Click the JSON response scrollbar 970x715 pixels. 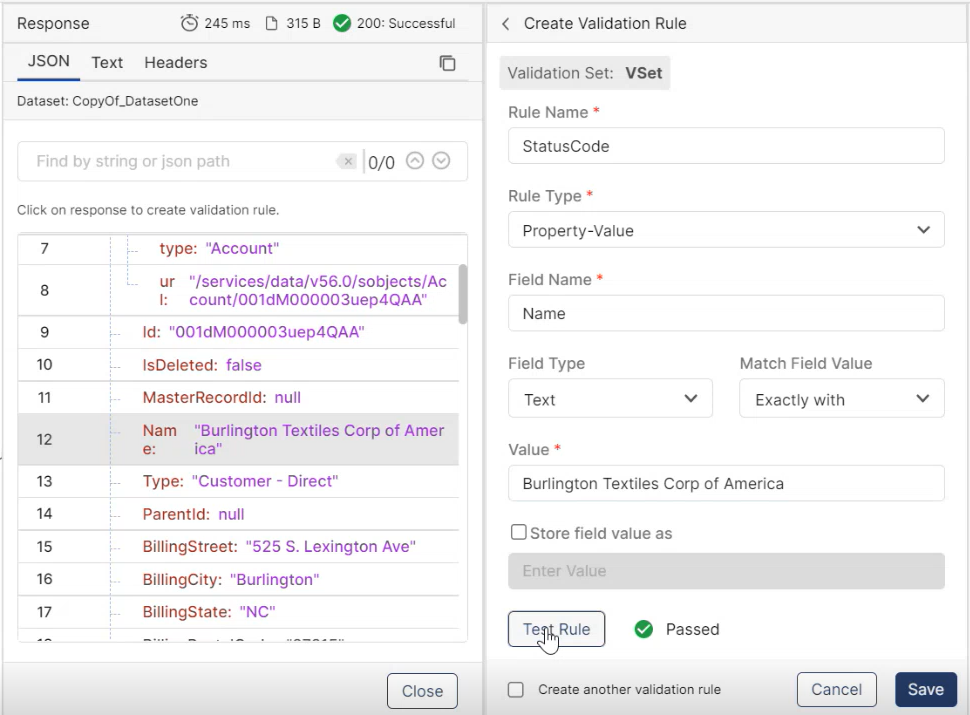click(x=462, y=294)
